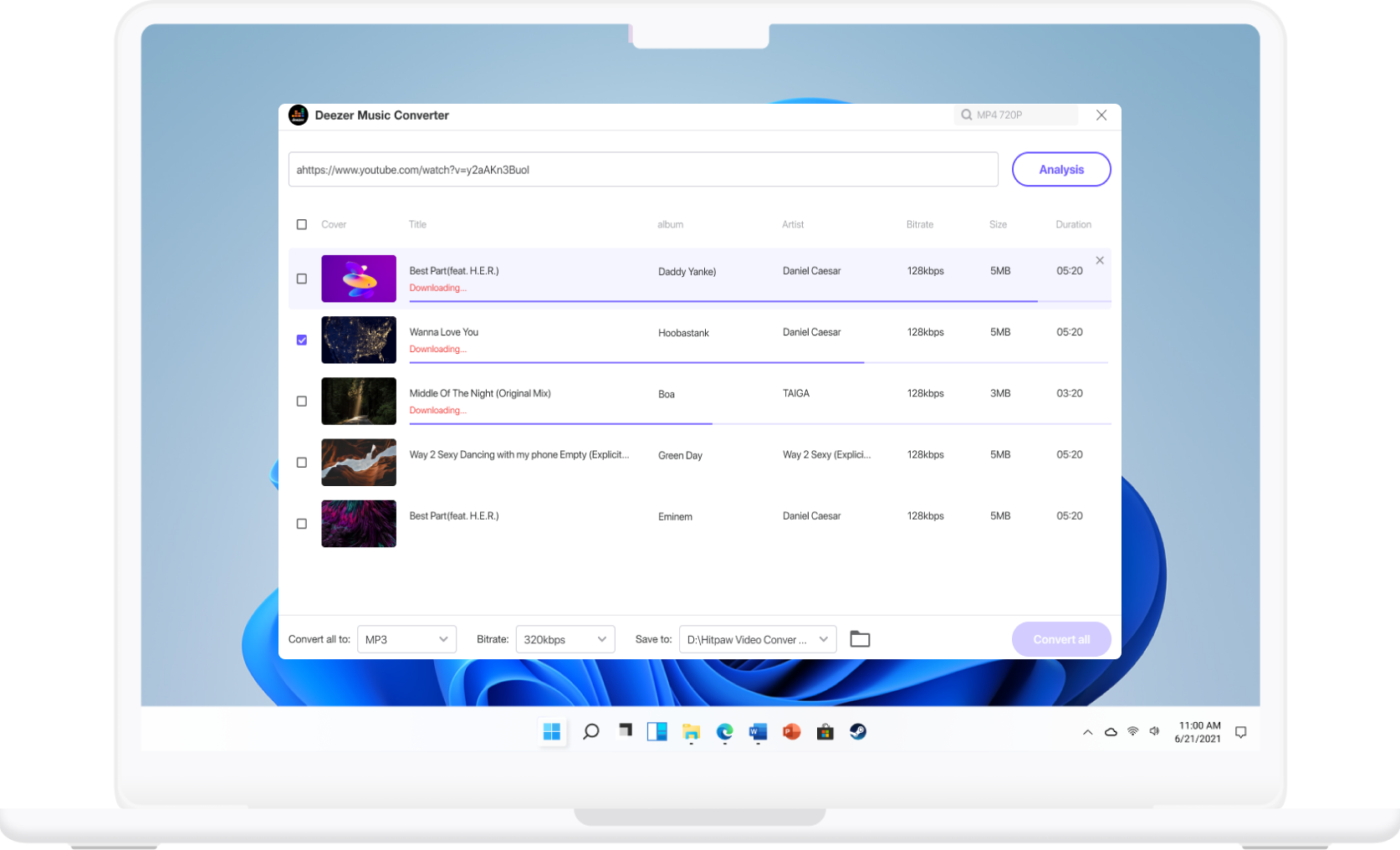Click the last Best Part colorful cover
The height and width of the screenshot is (850, 1400).
359,524
